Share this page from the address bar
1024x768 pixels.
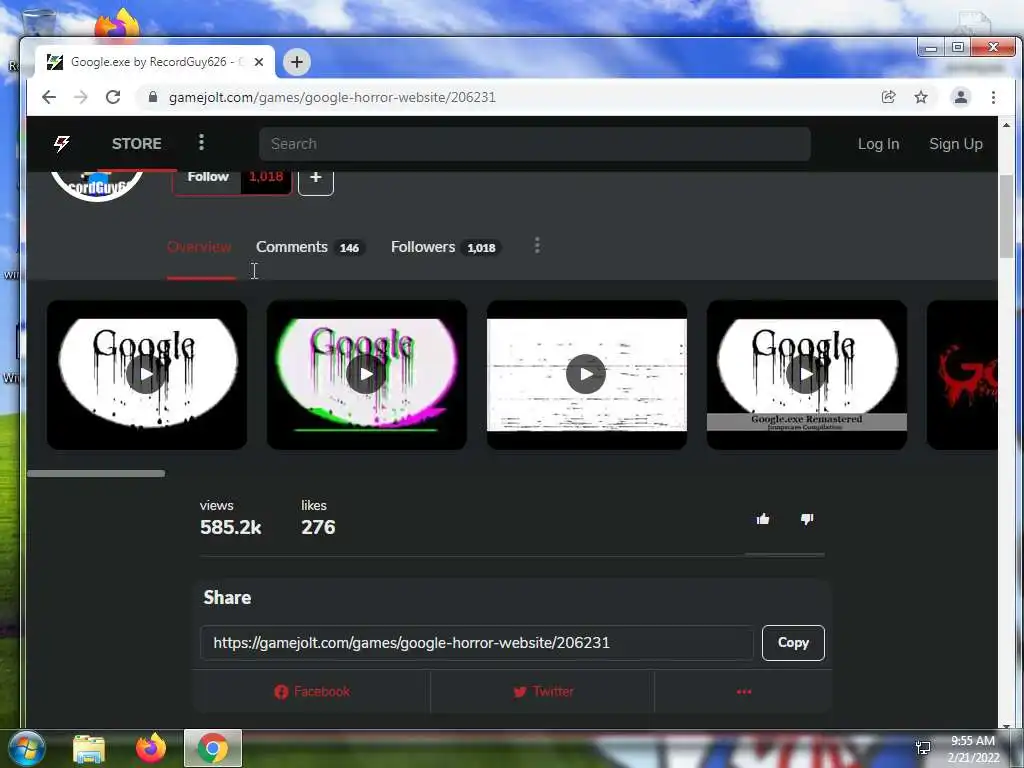pyautogui.click(x=888, y=97)
